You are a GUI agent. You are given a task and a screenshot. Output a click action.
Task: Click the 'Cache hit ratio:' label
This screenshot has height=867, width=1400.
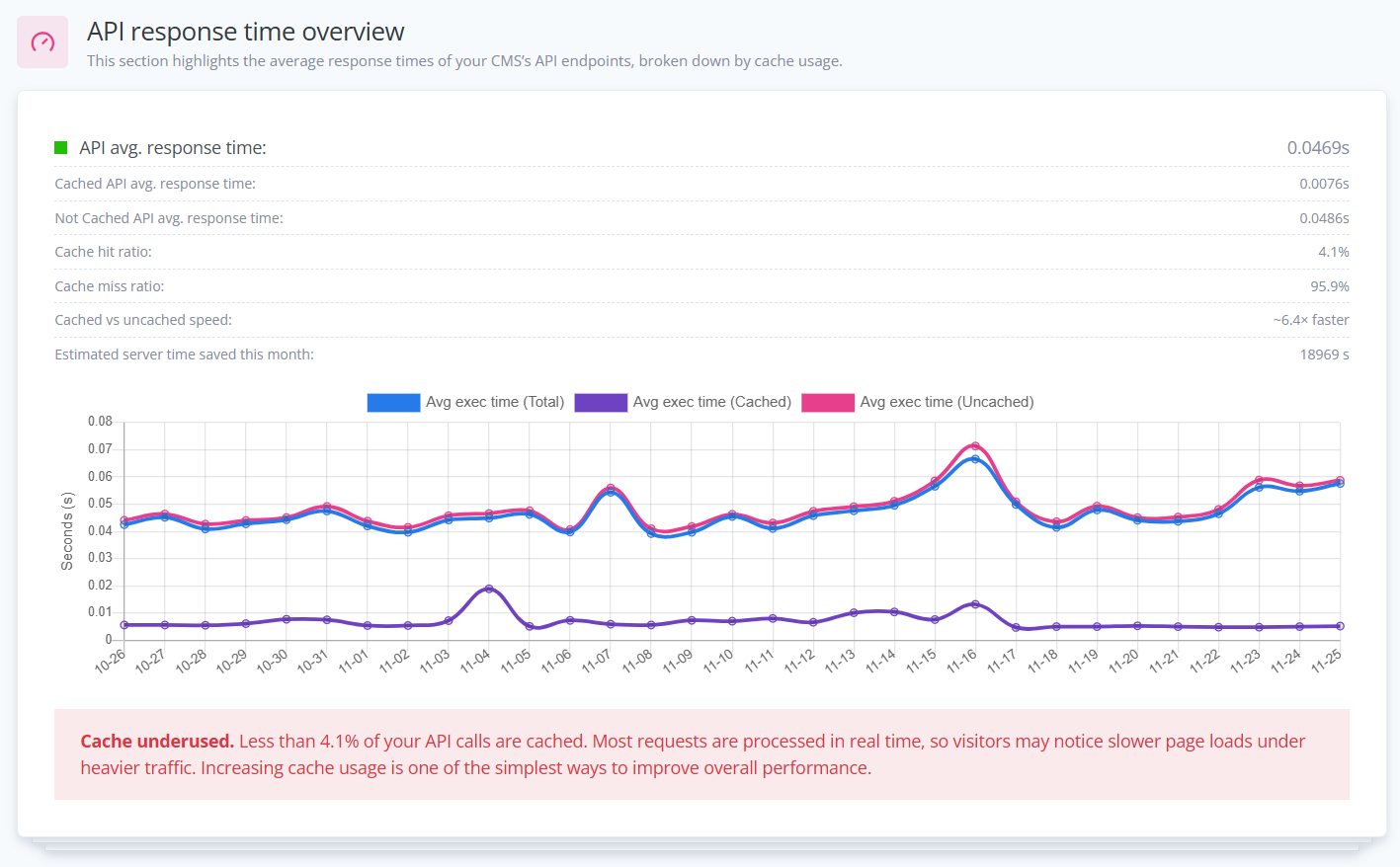pos(104,252)
